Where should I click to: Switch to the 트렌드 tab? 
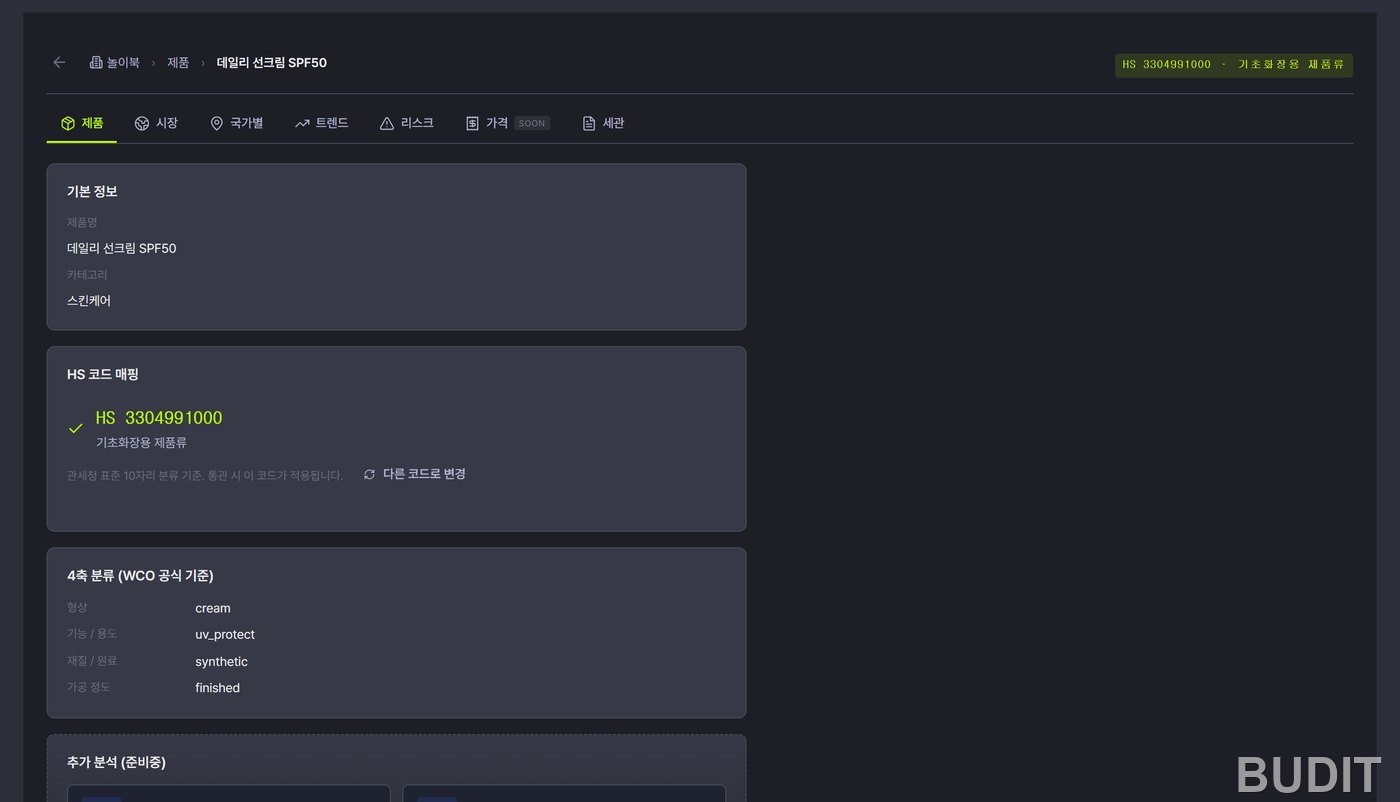[322, 123]
